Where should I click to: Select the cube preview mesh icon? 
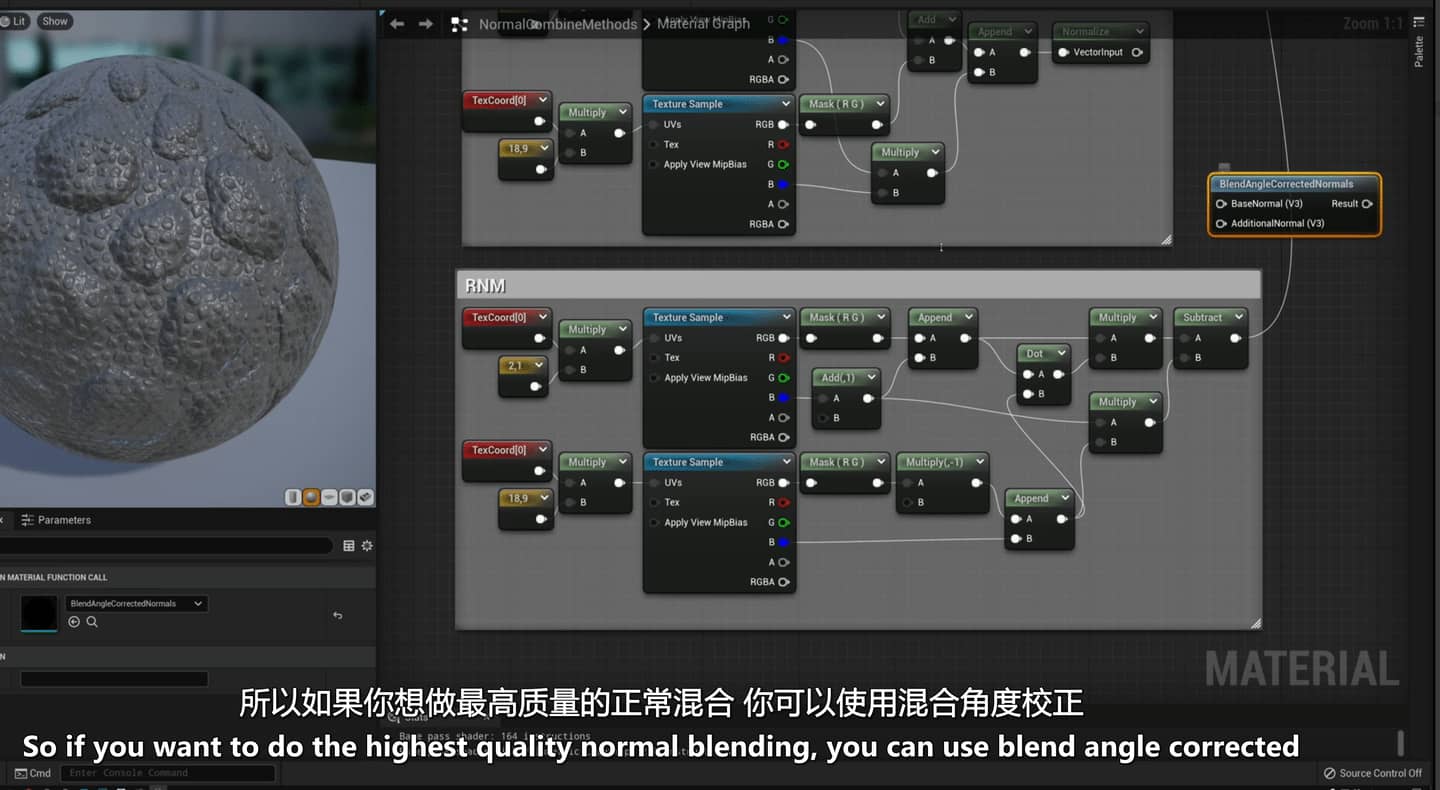pyautogui.click(x=347, y=497)
